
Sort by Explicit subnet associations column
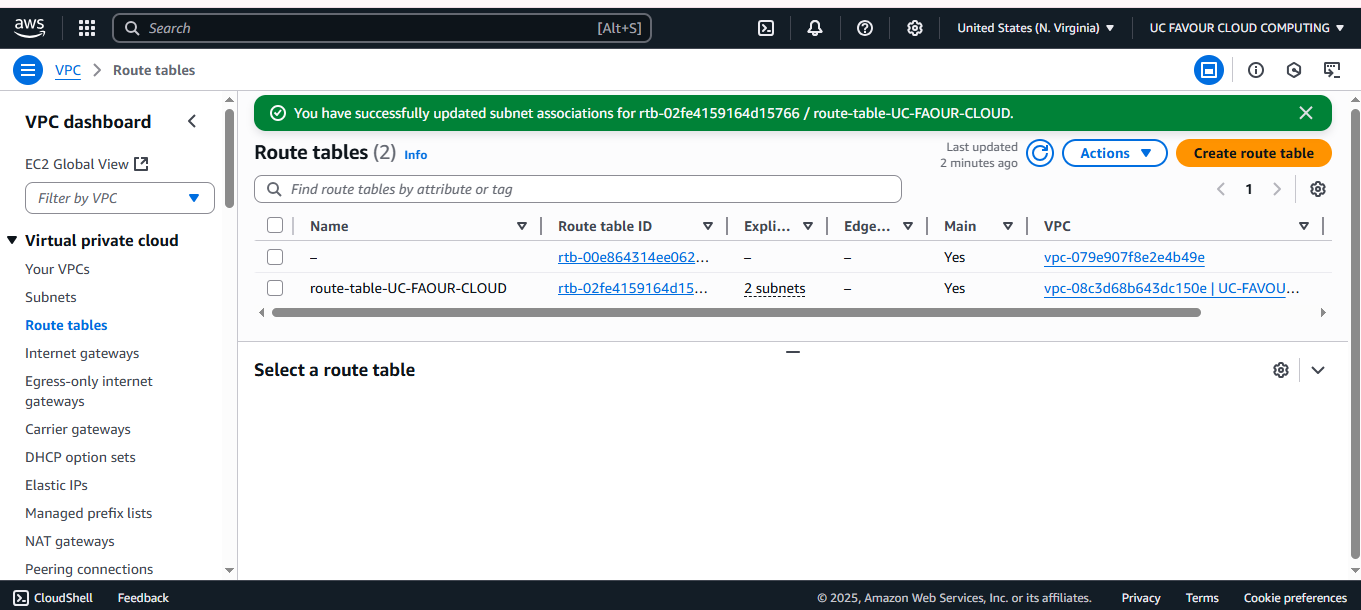[808, 226]
